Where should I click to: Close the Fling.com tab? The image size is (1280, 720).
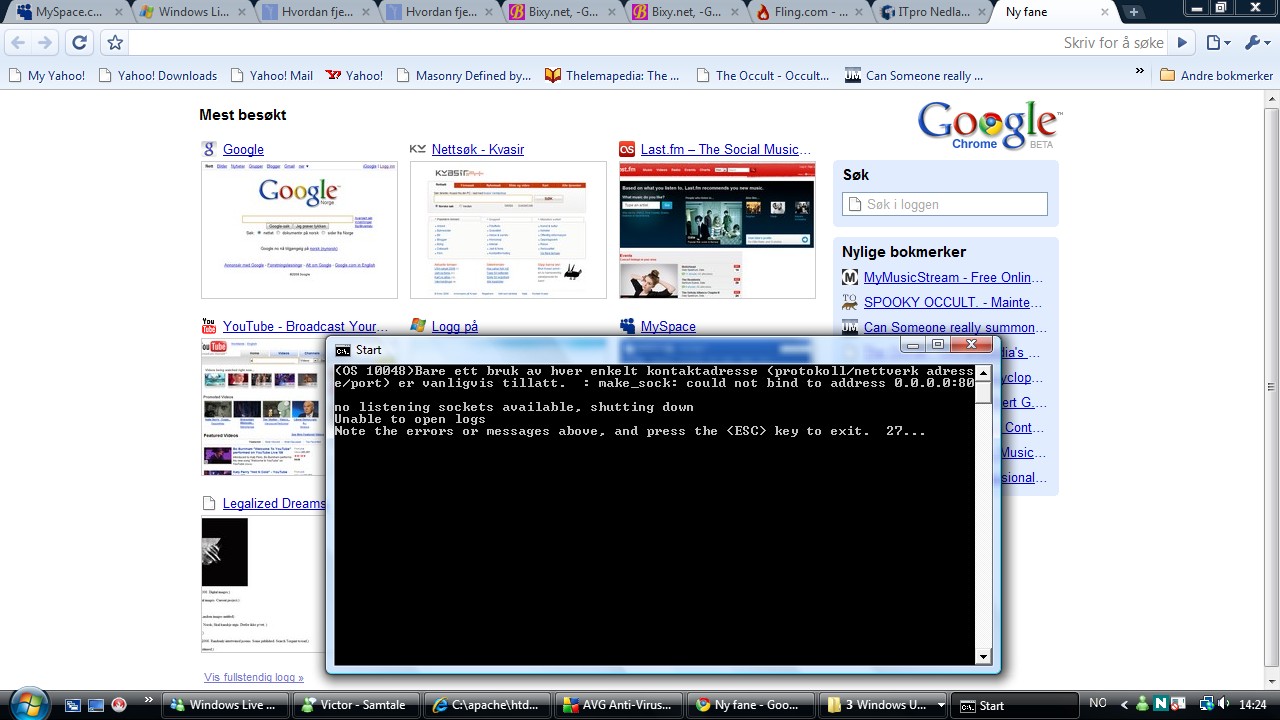click(860, 13)
